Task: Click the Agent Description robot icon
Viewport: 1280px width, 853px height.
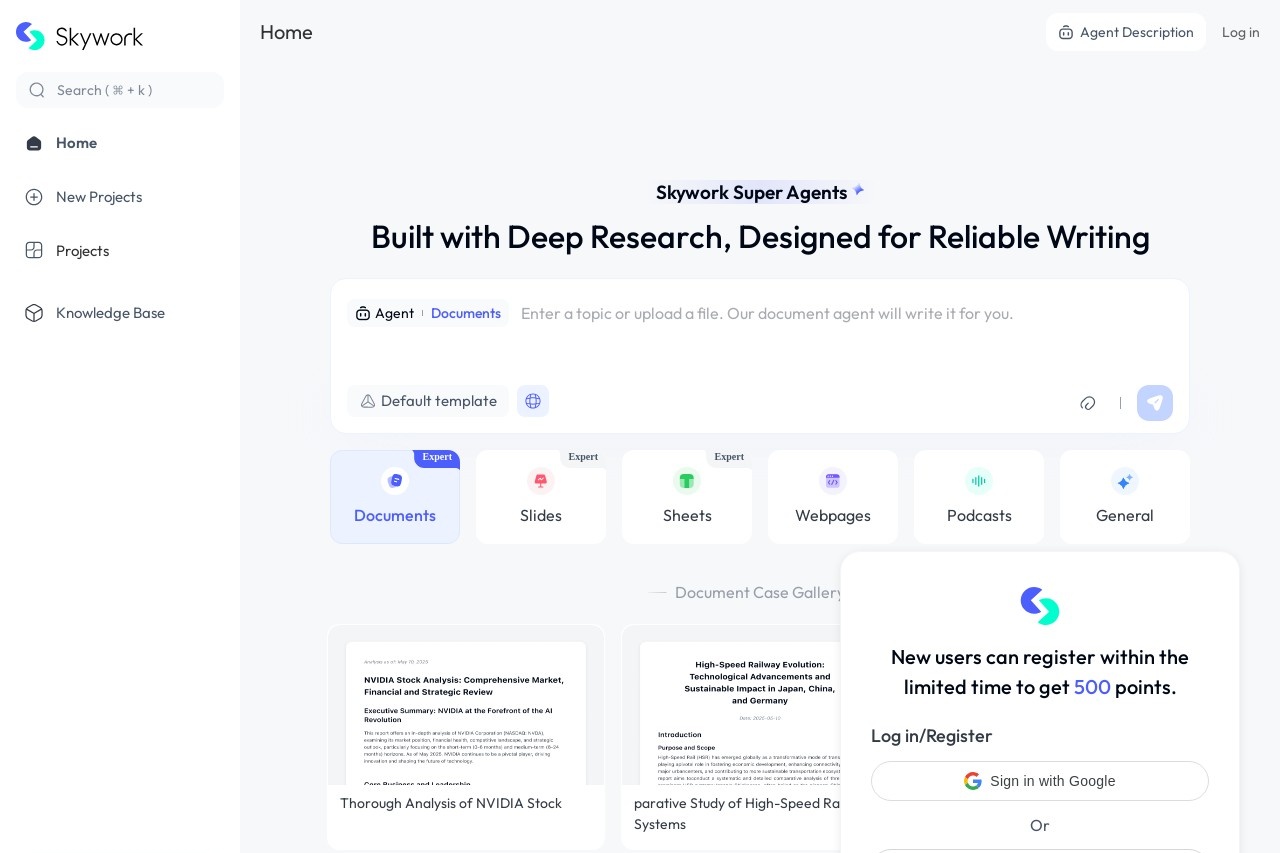Action: [1066, 32]
